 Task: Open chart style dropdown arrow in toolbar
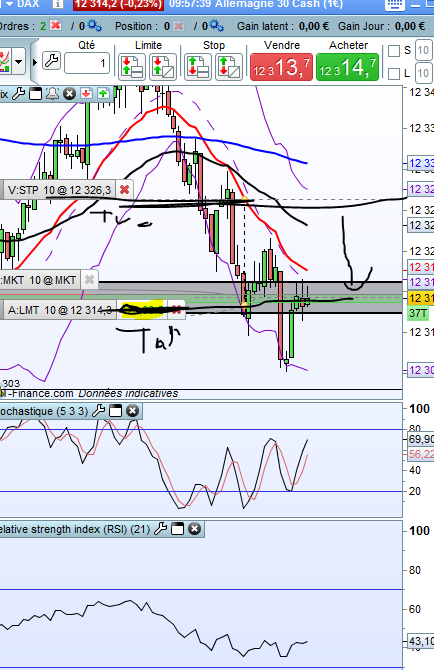pos(18,62)
